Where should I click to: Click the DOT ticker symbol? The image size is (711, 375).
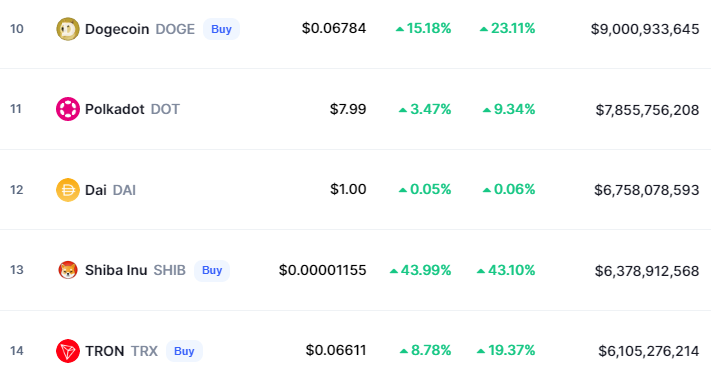tap(165, 109)
